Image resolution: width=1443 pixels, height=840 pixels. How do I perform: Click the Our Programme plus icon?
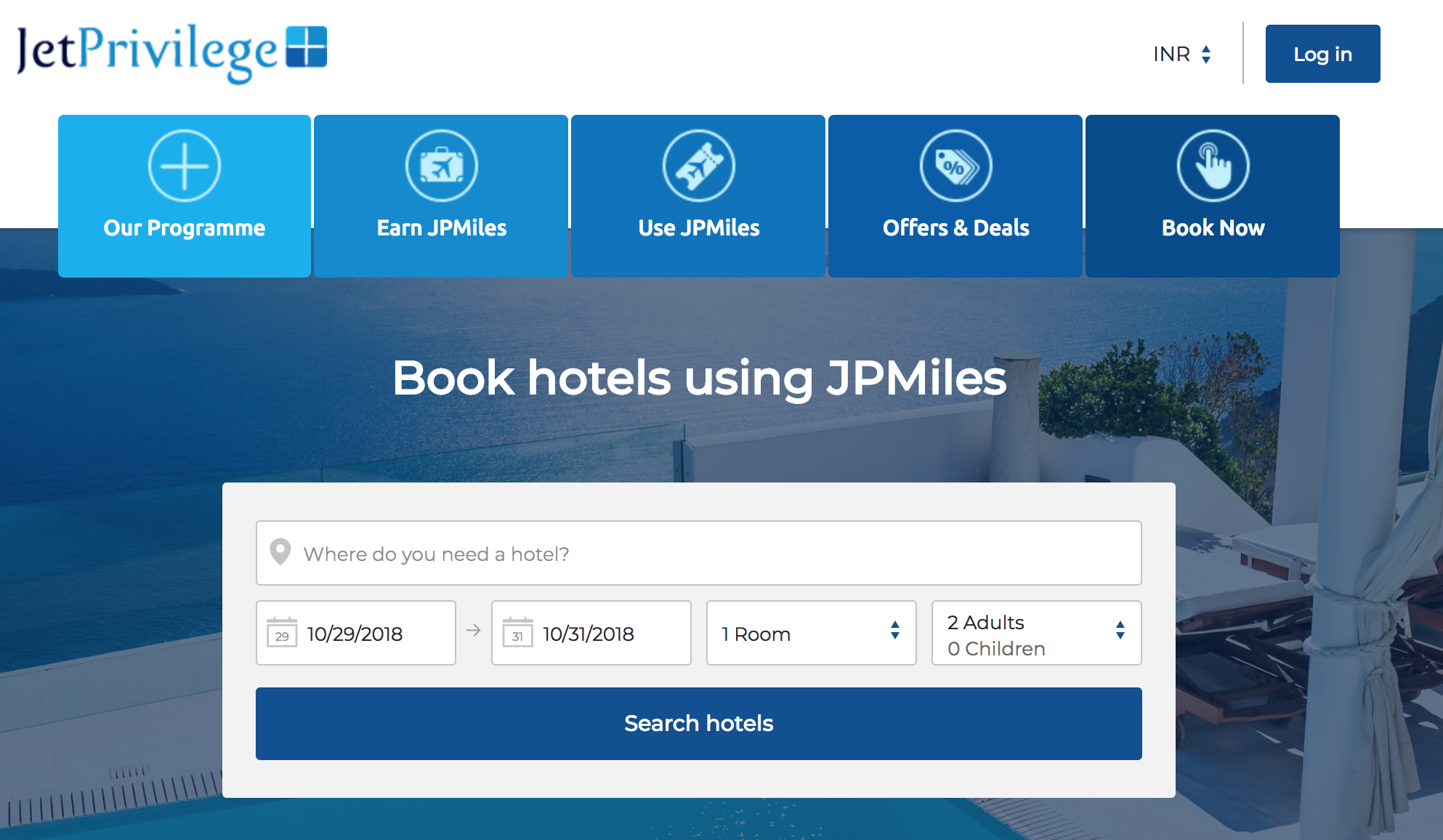tap(183, 166)
